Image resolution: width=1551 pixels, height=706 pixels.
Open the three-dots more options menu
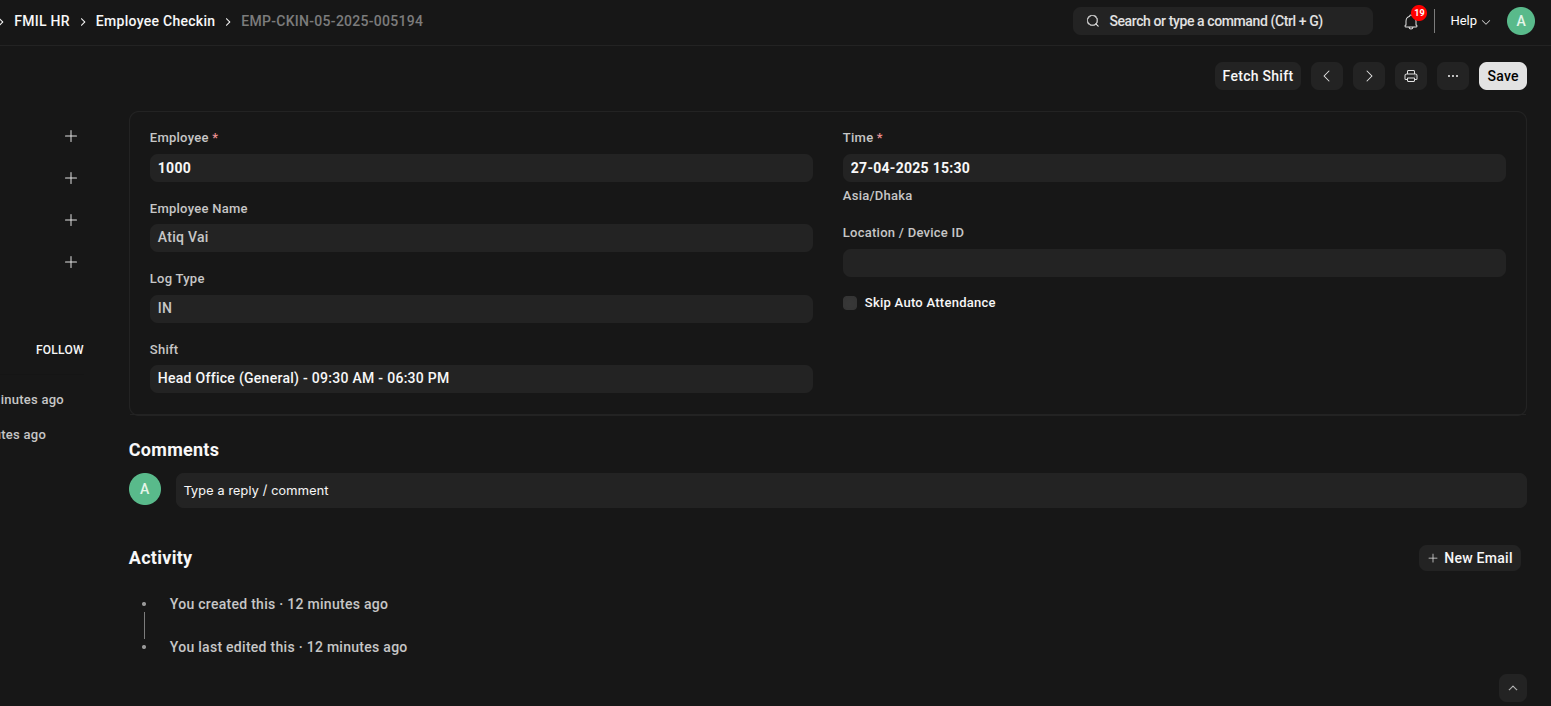[1452, 76]
